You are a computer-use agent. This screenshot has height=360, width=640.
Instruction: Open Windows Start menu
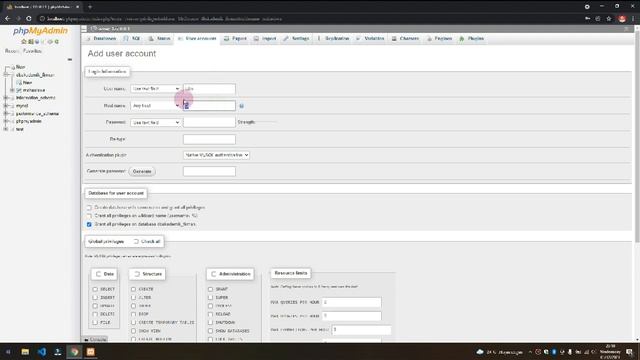(8, 352)
